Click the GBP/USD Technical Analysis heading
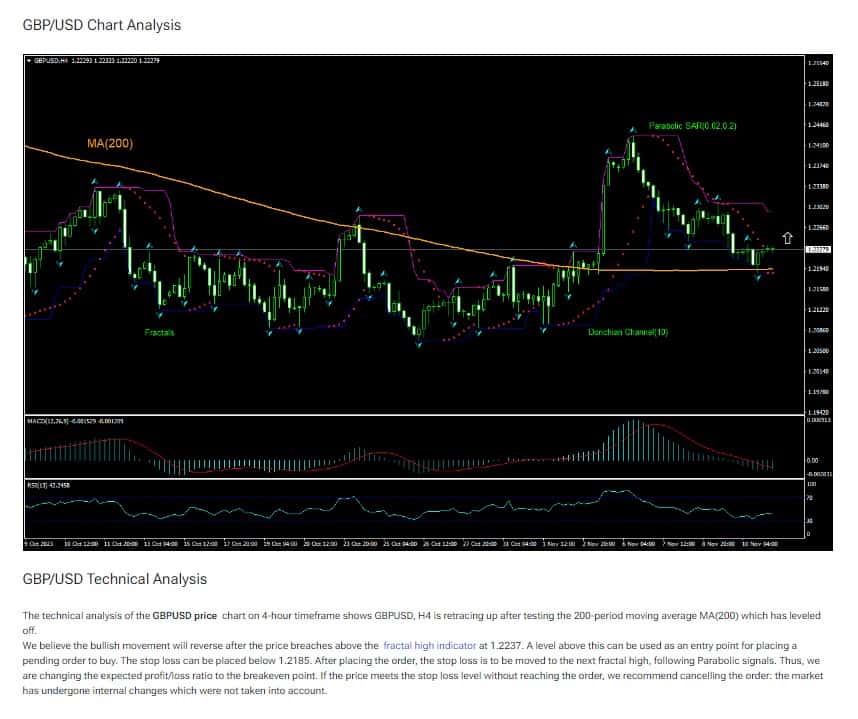The image size is (858, 719). [115, 579]
